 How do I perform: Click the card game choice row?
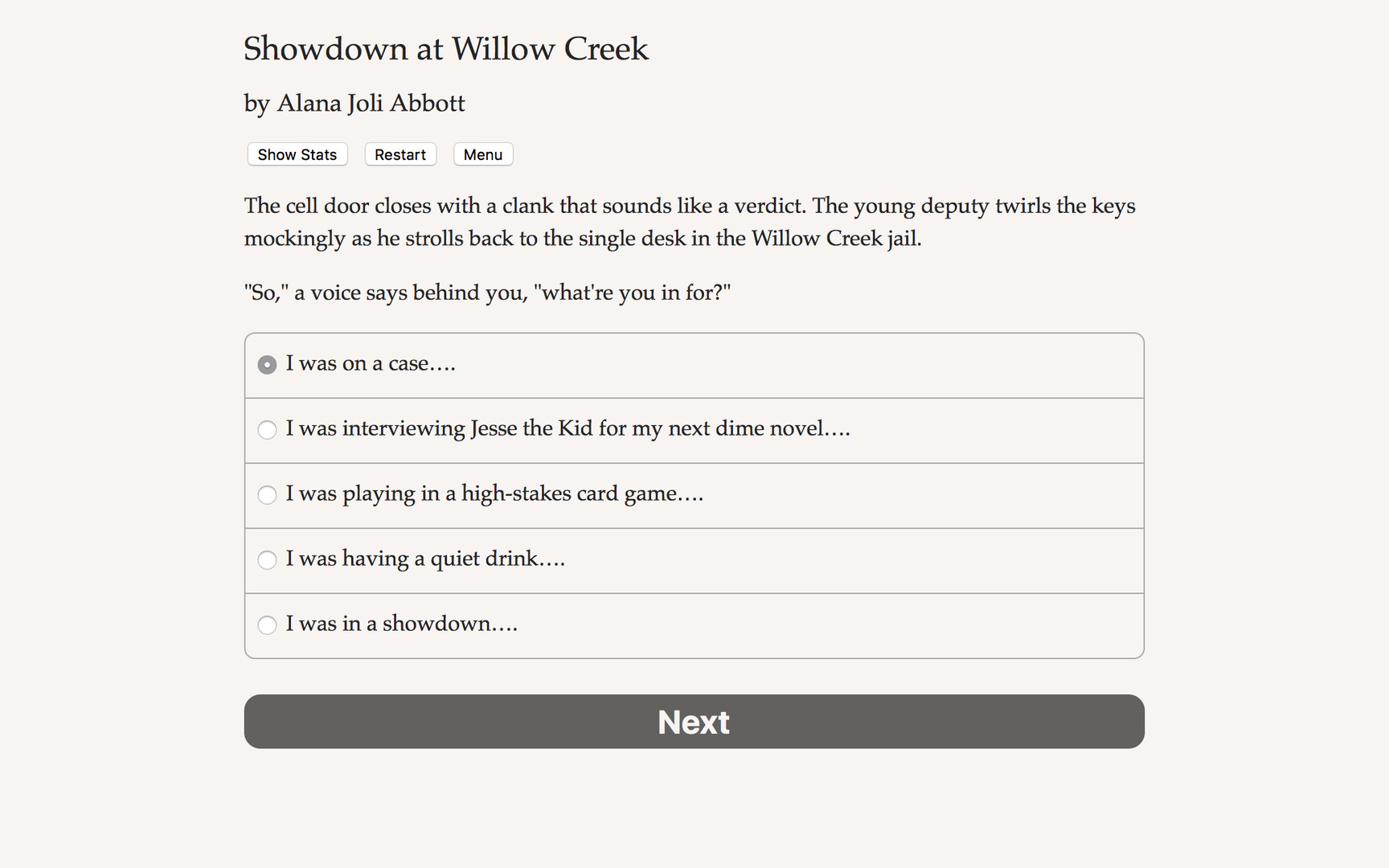click(495, 495)
